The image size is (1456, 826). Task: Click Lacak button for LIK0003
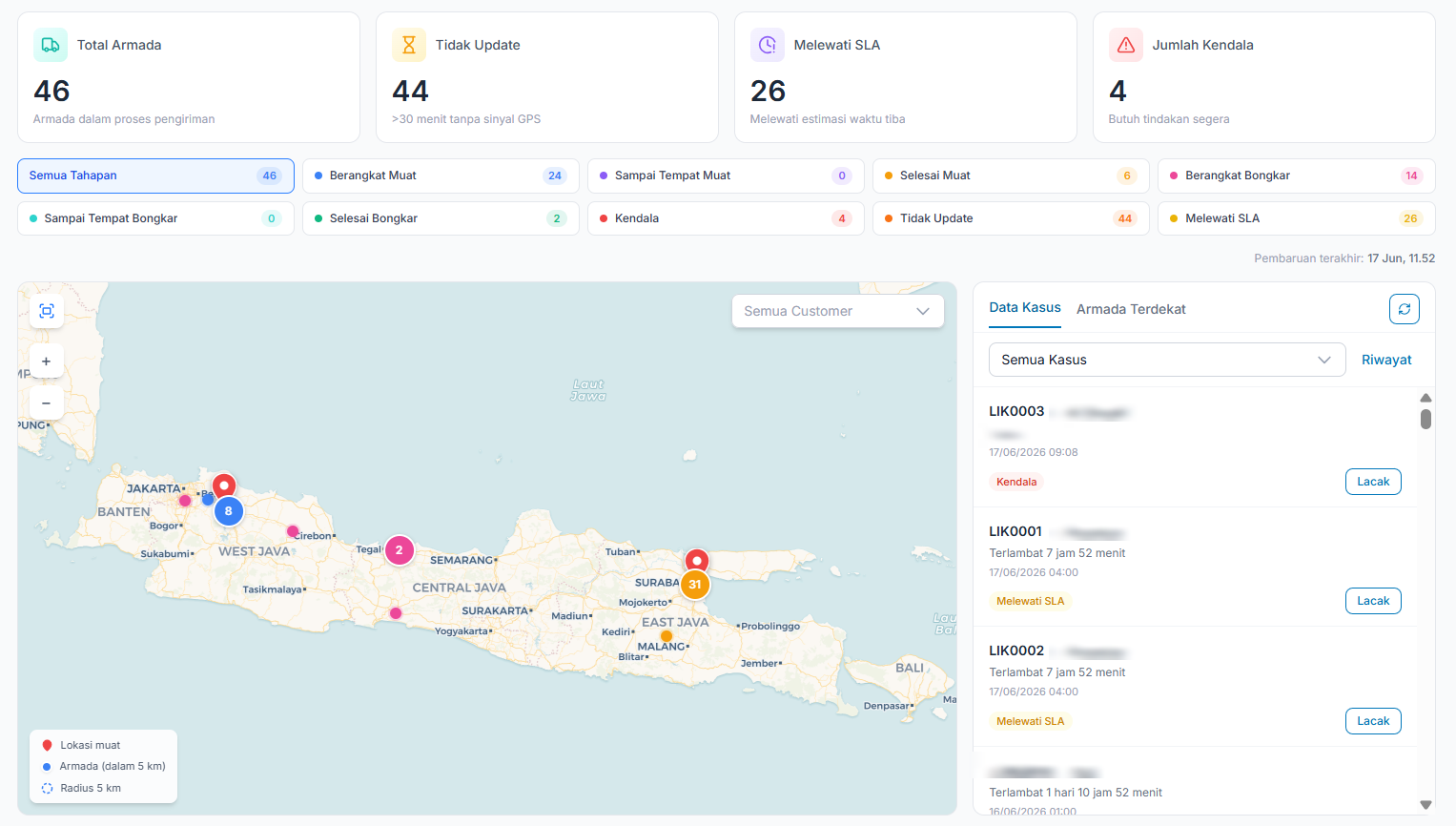point(1373,482)
